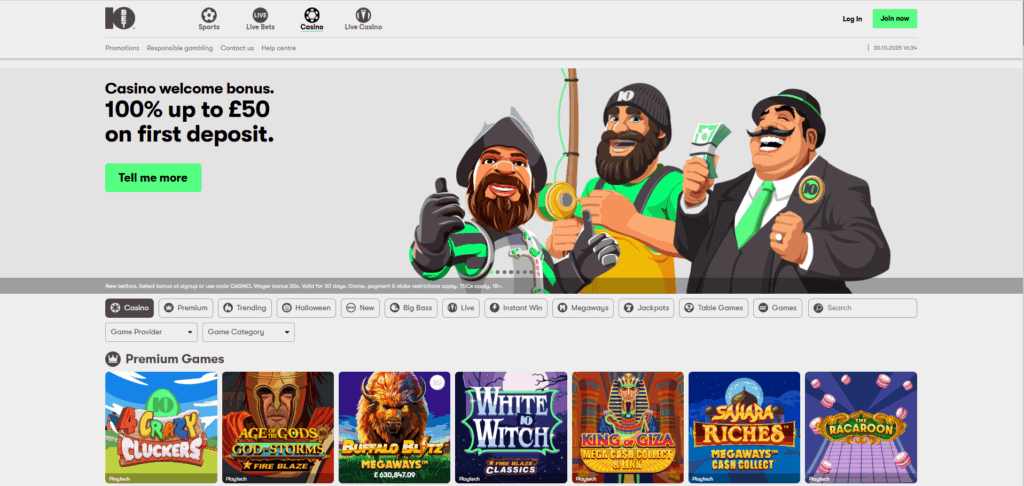
Task: Click the games Search field
Action: point(866,308)
